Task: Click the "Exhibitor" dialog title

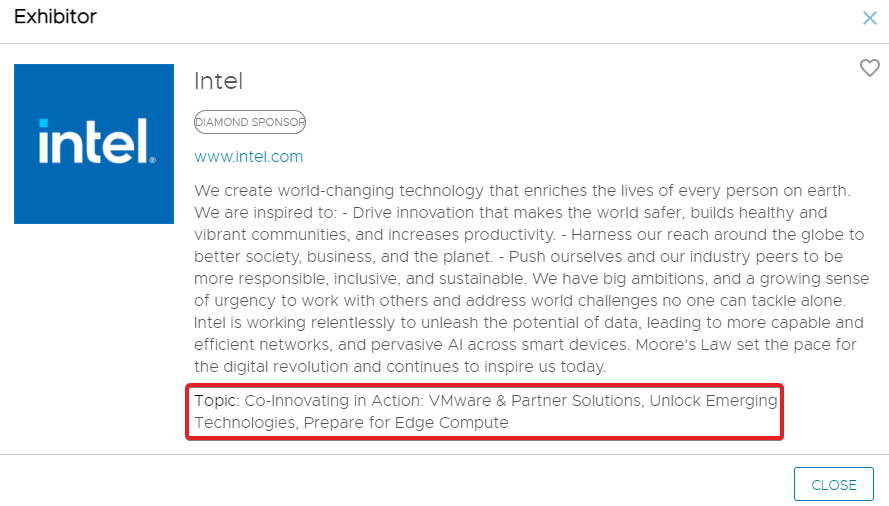Action: click(x=56, y=18)
